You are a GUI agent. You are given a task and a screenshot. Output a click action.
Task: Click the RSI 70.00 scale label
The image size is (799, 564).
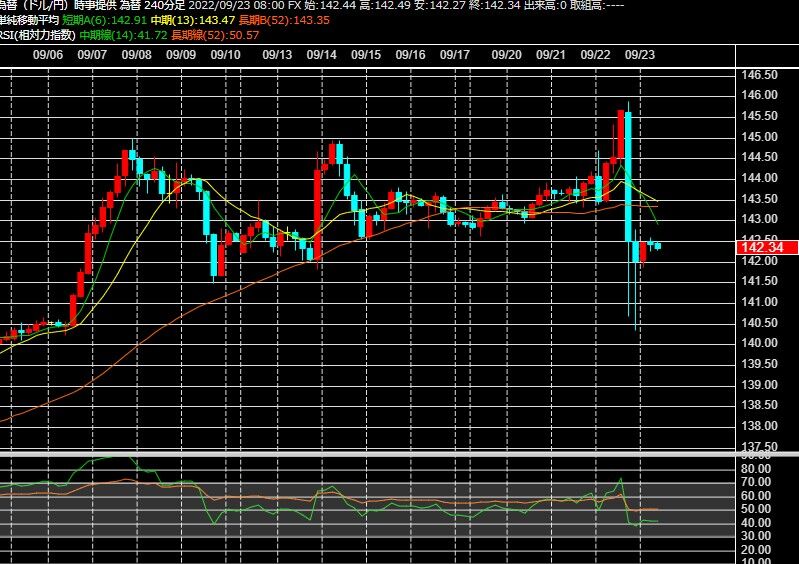click(x=756, y=481)
